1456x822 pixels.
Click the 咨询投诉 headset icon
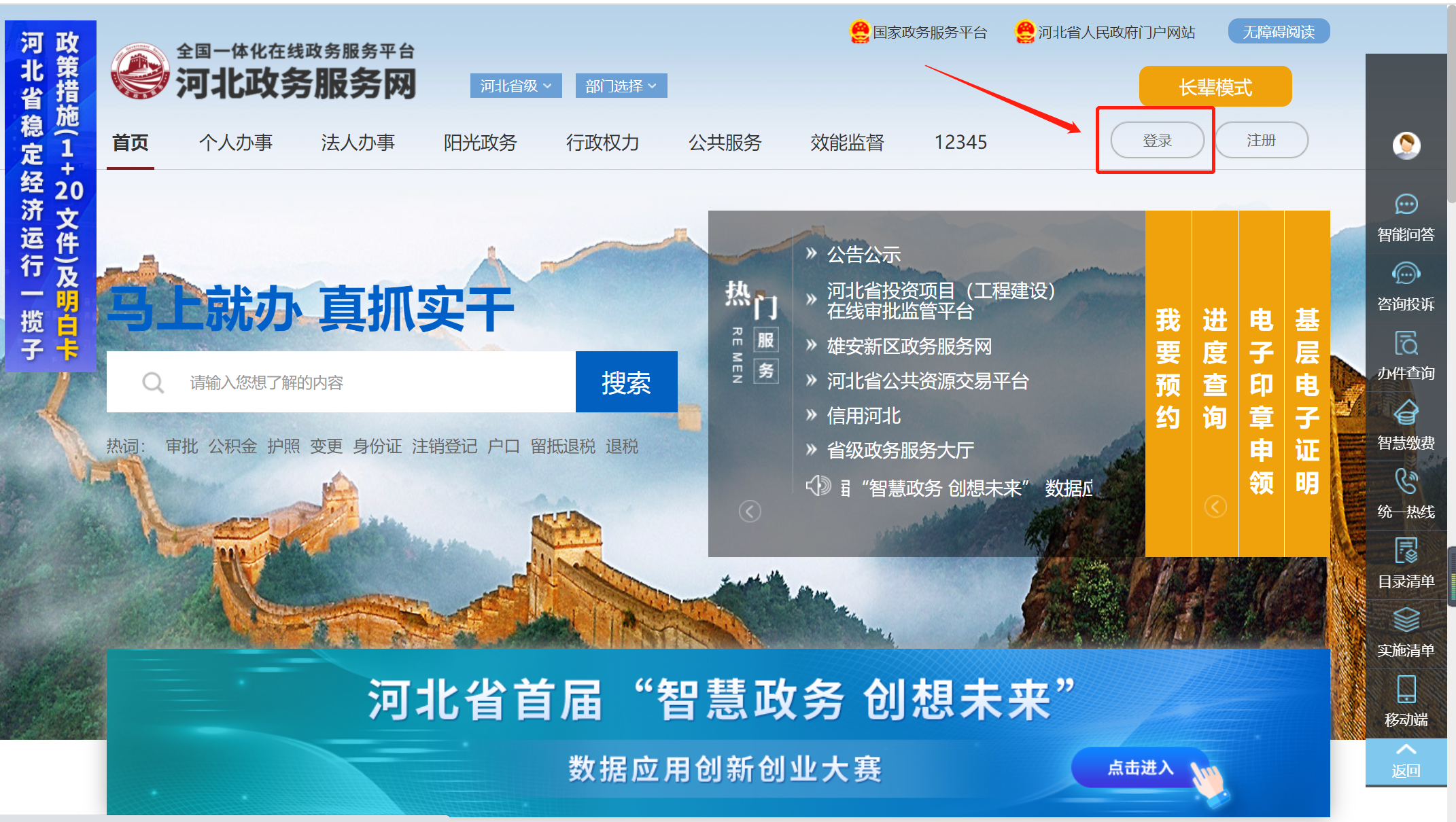[x=1406, y=274]
